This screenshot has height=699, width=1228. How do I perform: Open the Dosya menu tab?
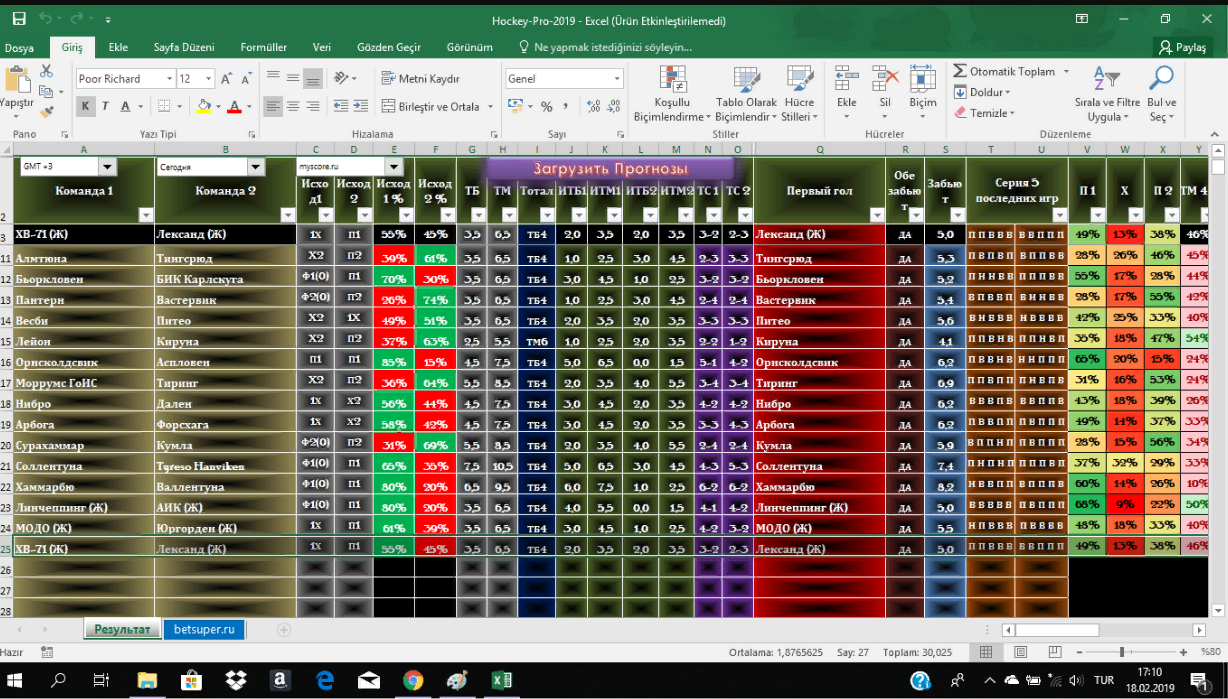click(19, 47)
